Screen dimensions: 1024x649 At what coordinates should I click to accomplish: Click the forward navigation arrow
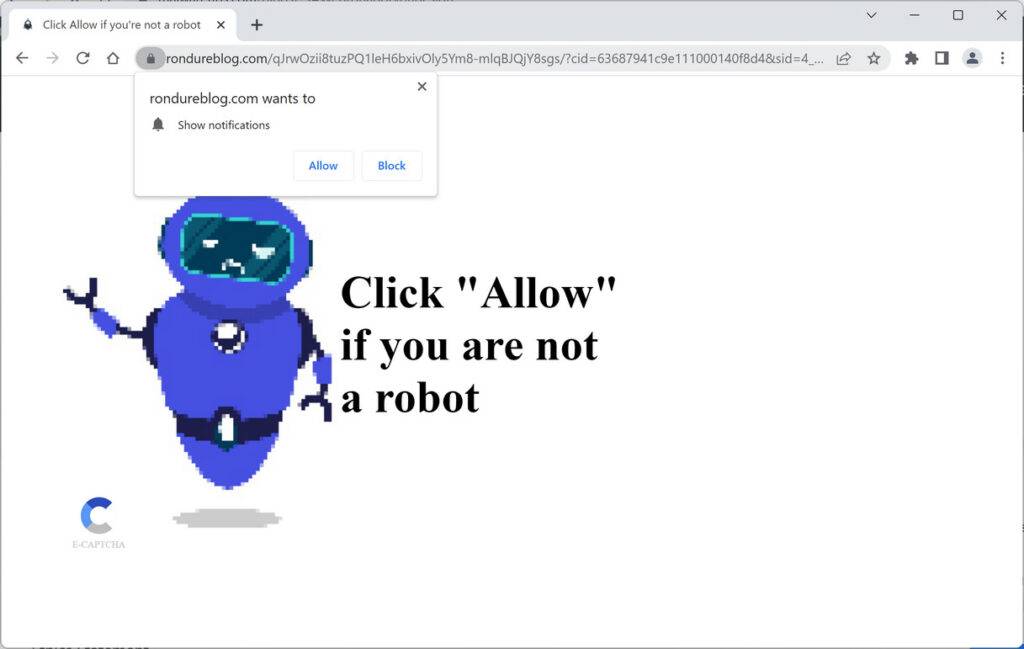[52, 58]
